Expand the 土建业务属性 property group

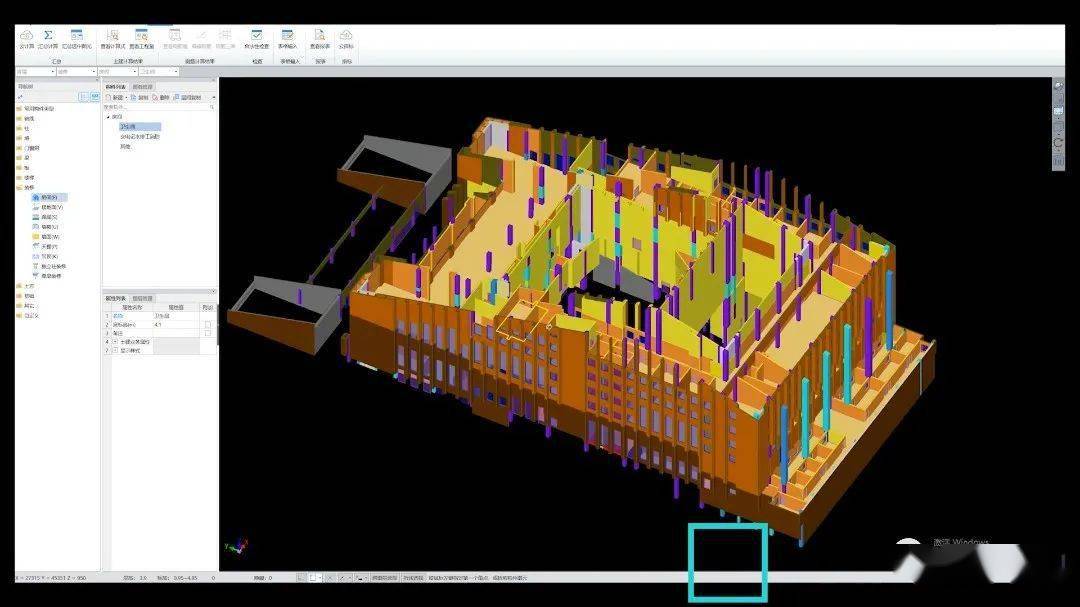click(115, 342)
